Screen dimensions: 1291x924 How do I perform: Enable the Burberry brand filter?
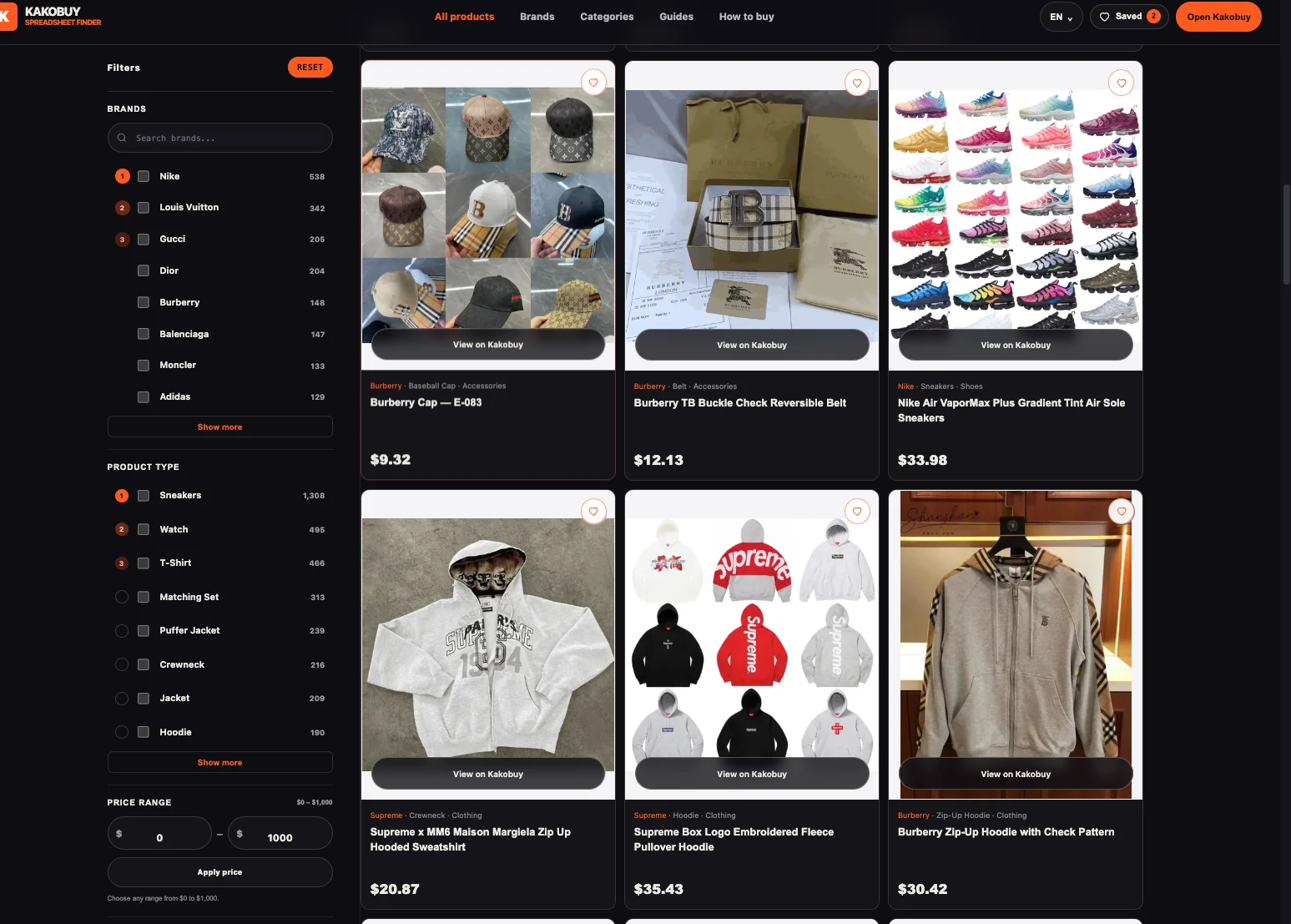(x=144, y=302)
